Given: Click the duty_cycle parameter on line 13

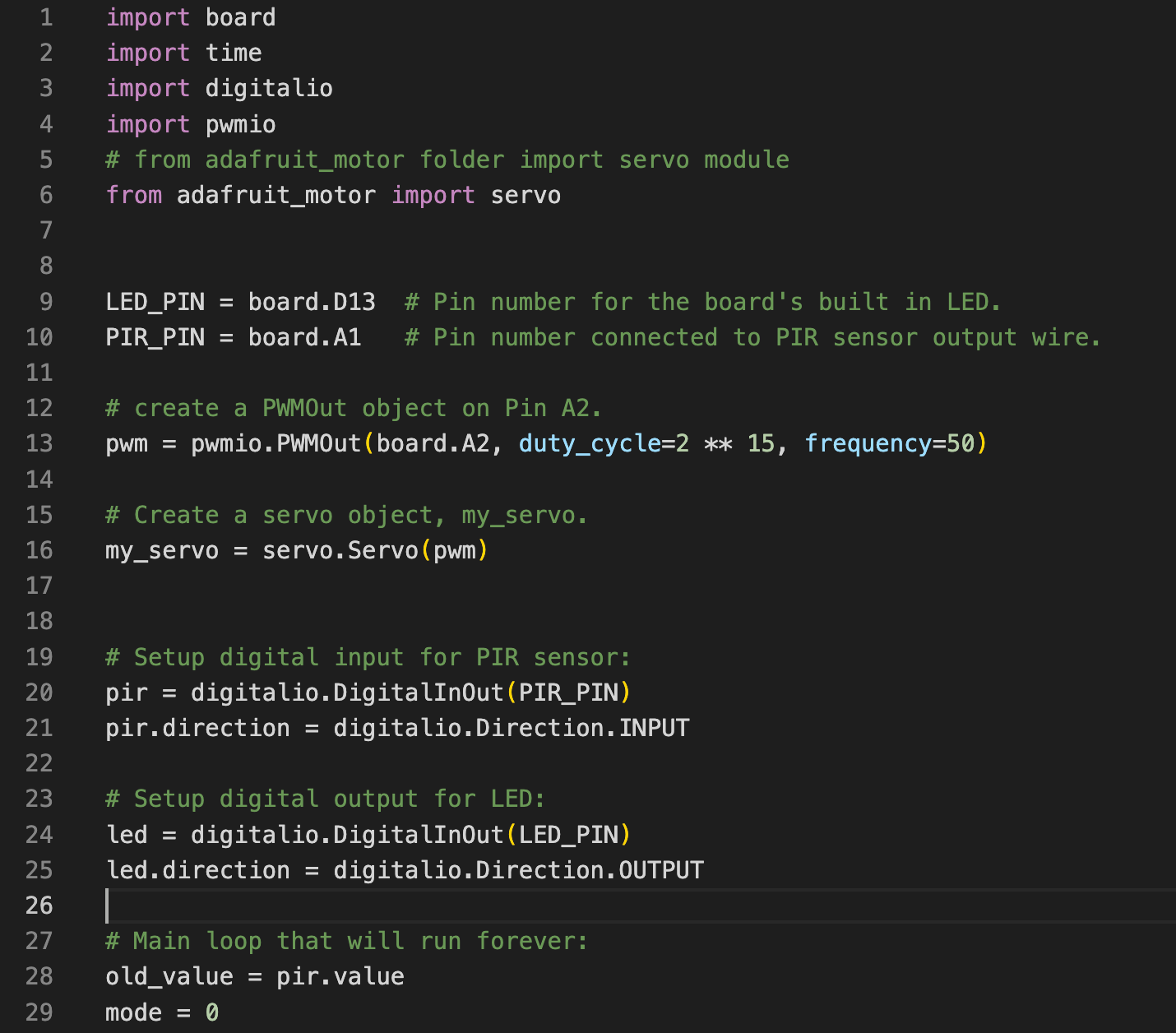Looking at the screenshot, I should point(590,443).
